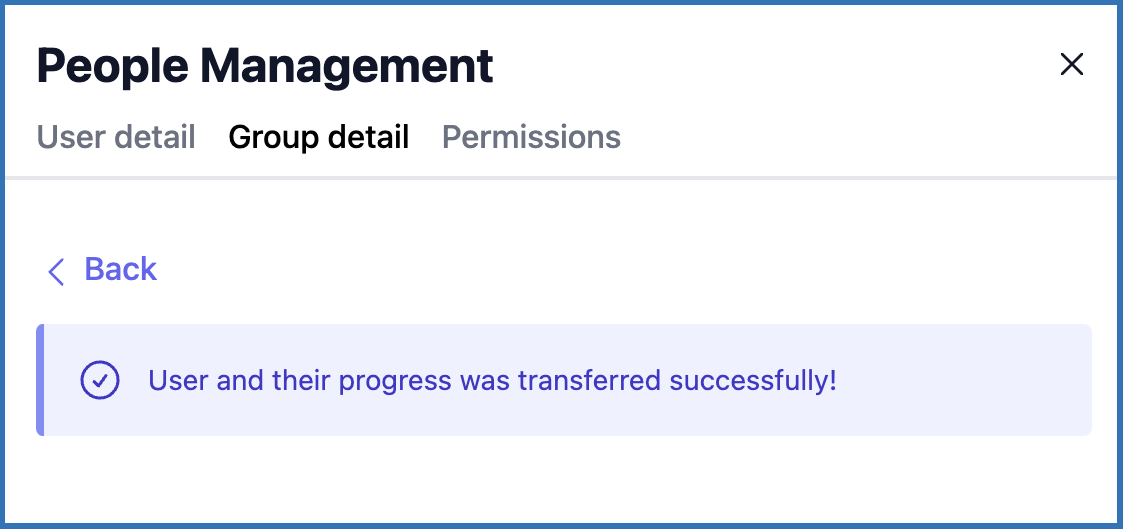Select the Group detail tab
The width and height of the screenshot is (1124, 530).
click(x=318, y=137)
